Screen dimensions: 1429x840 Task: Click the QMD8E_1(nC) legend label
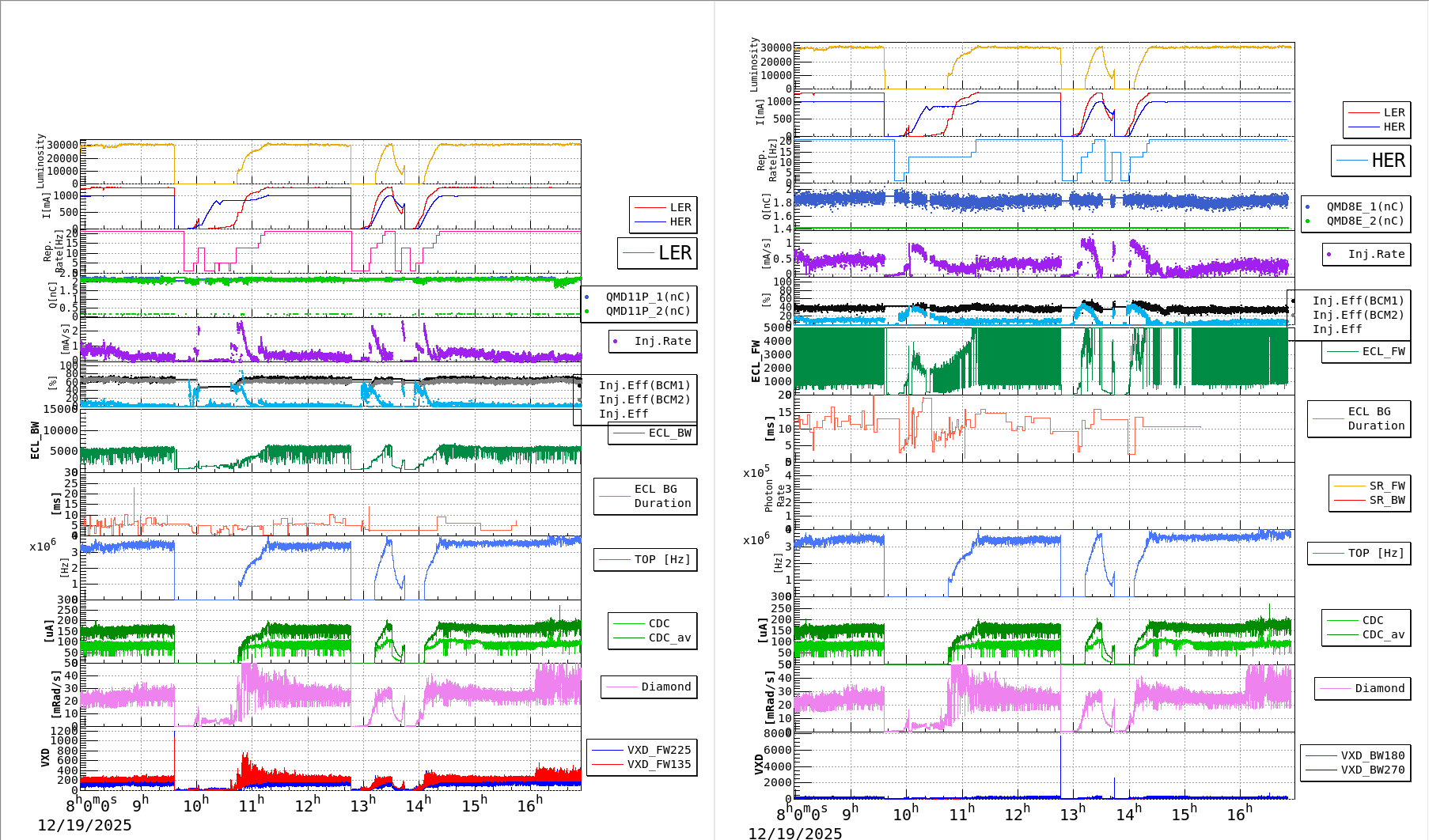[x=1365, y=206]
